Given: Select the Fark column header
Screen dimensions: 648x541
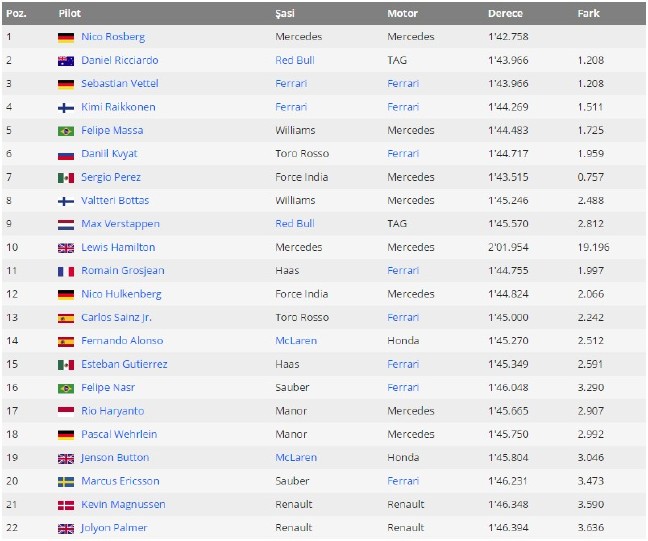Looking at the screenshot, I should (589, 14).
